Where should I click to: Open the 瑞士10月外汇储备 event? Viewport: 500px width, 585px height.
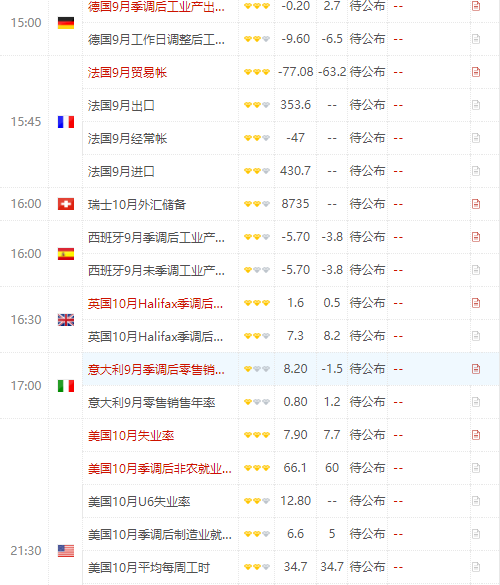click(x=137, y=204)
